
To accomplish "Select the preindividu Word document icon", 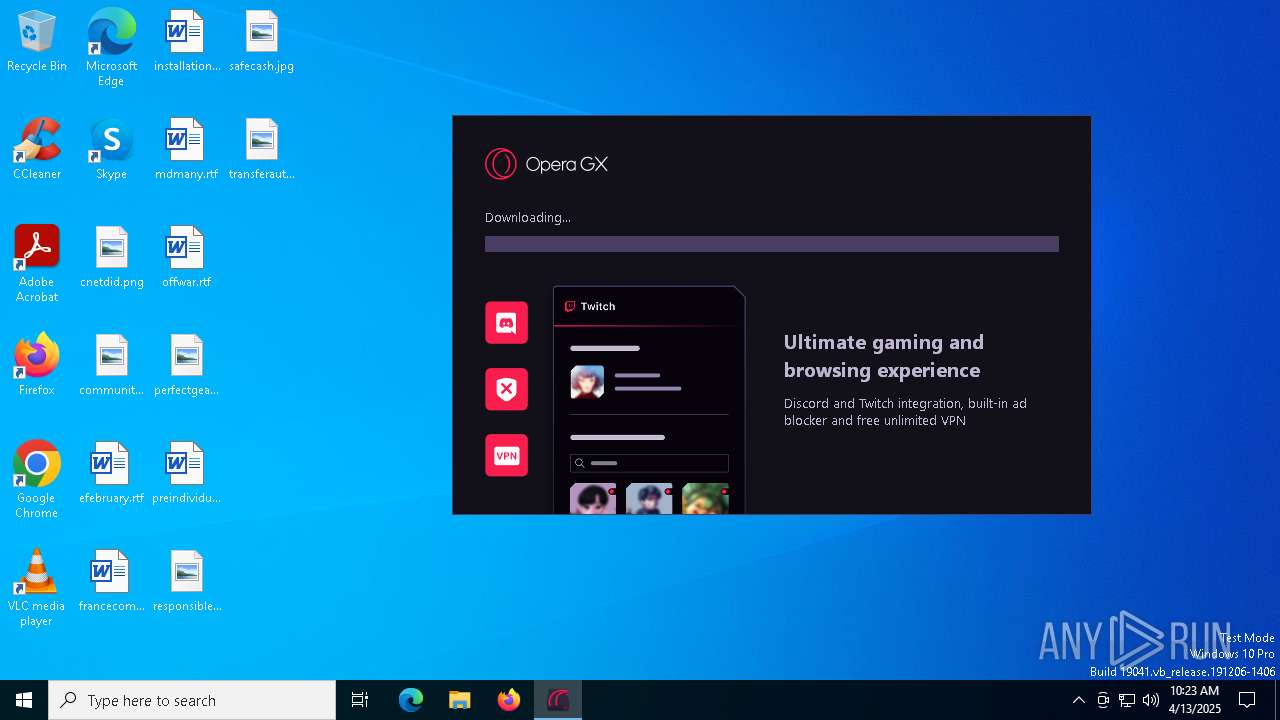I will [187, 474].
